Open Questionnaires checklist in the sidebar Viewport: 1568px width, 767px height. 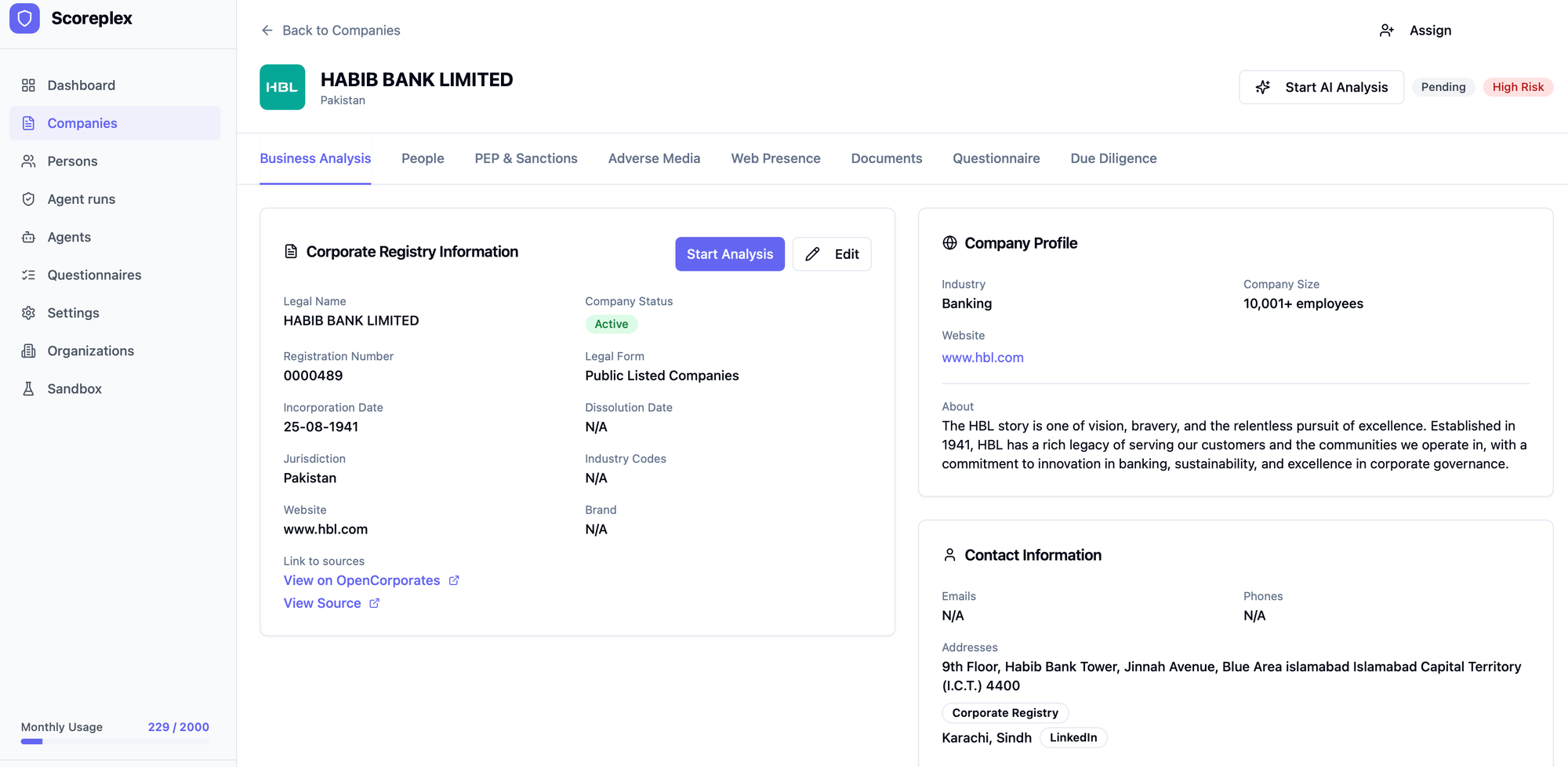(94, 275)
